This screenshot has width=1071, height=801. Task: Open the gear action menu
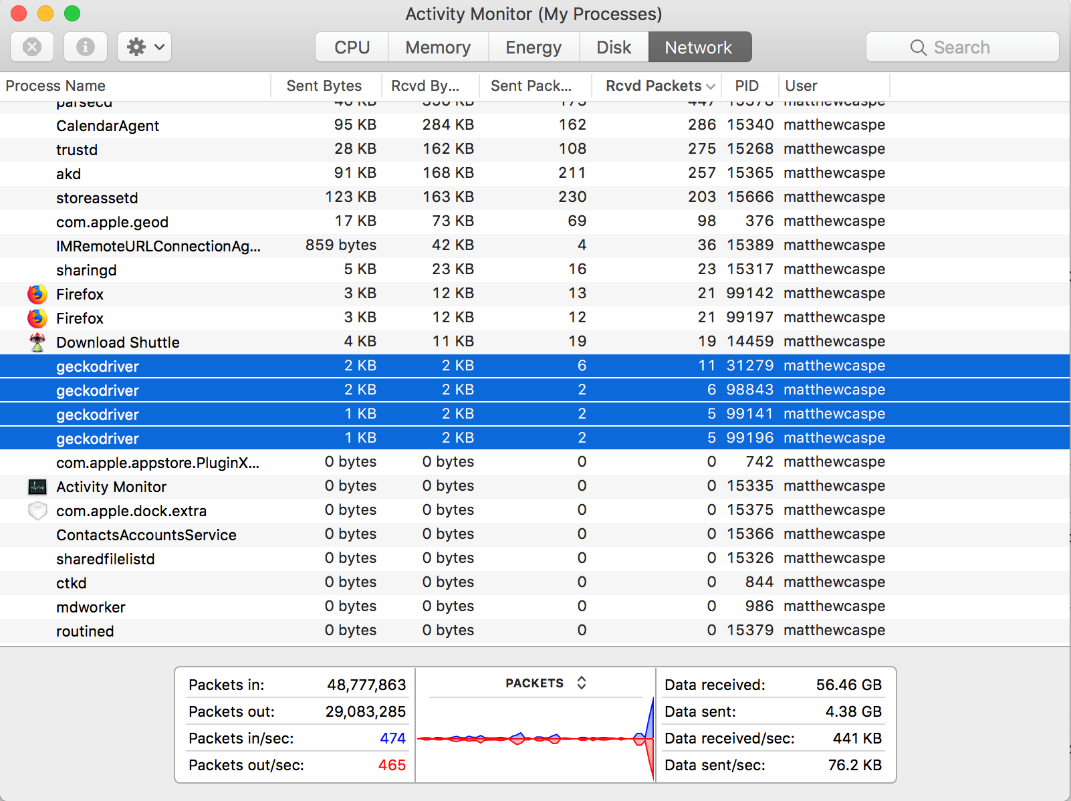[x=145, y=47]
